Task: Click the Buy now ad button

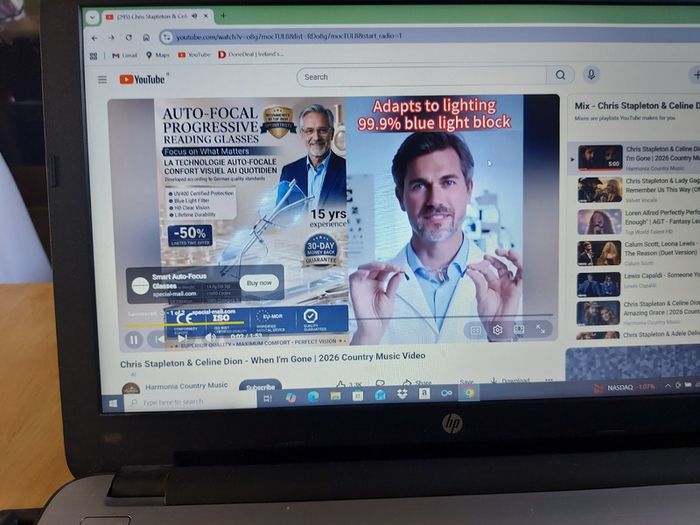Action: point(259,283)
